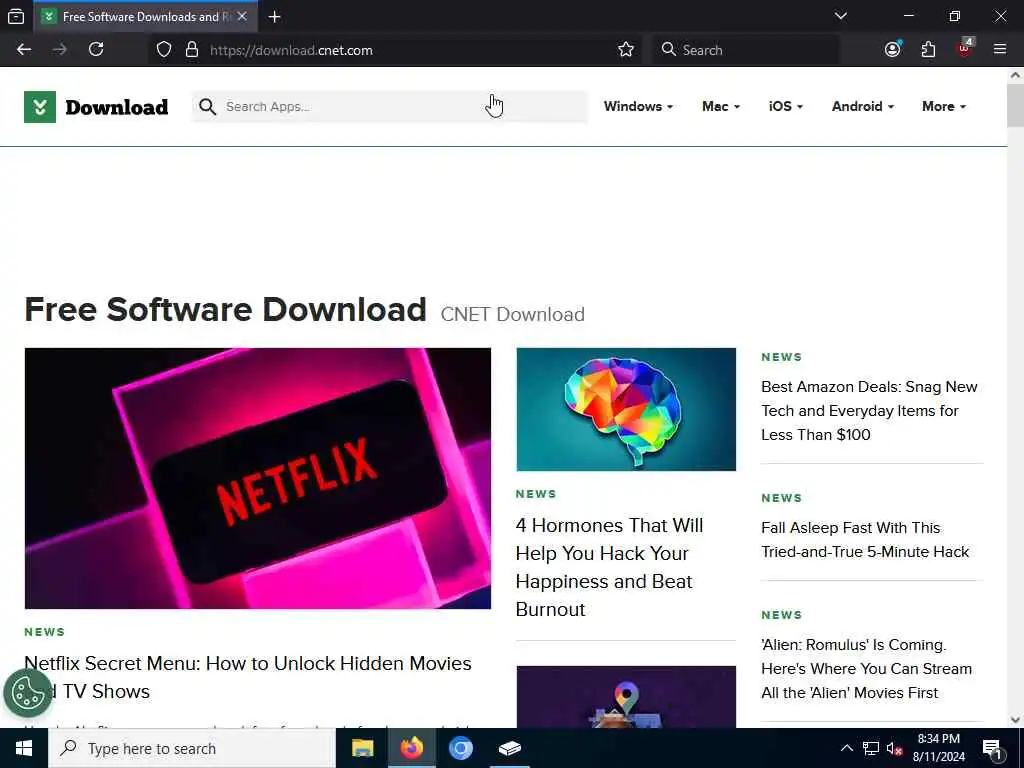Click the Firefox taskbar icon

pos(412,748)
